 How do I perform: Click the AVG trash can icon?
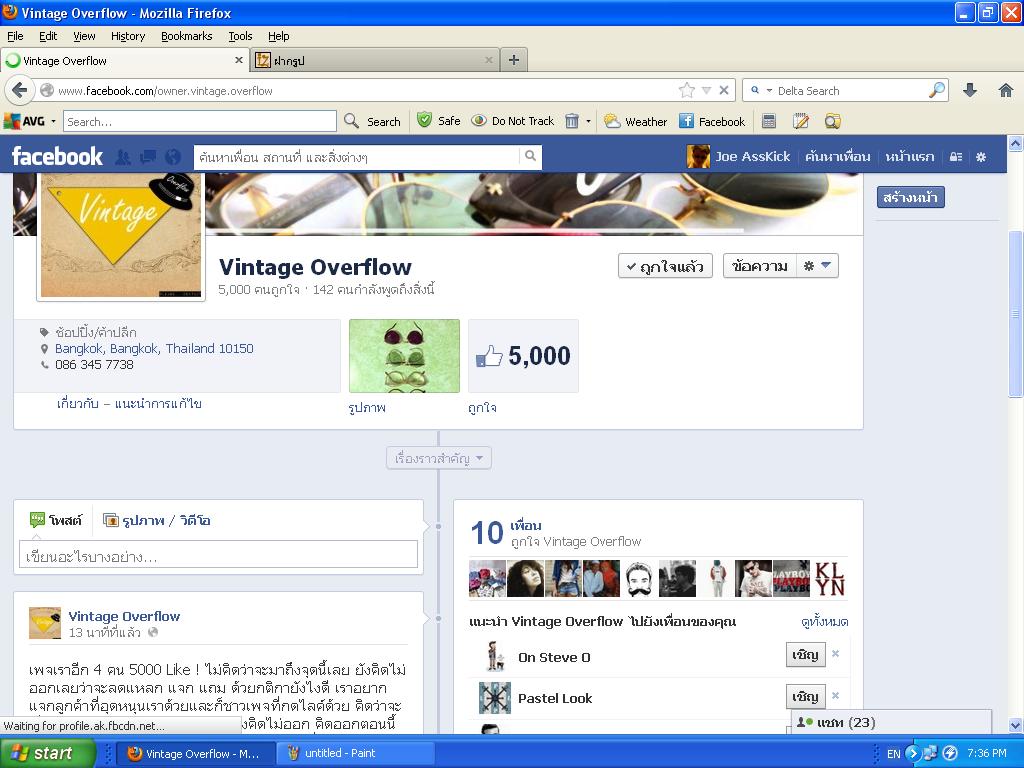571,121
